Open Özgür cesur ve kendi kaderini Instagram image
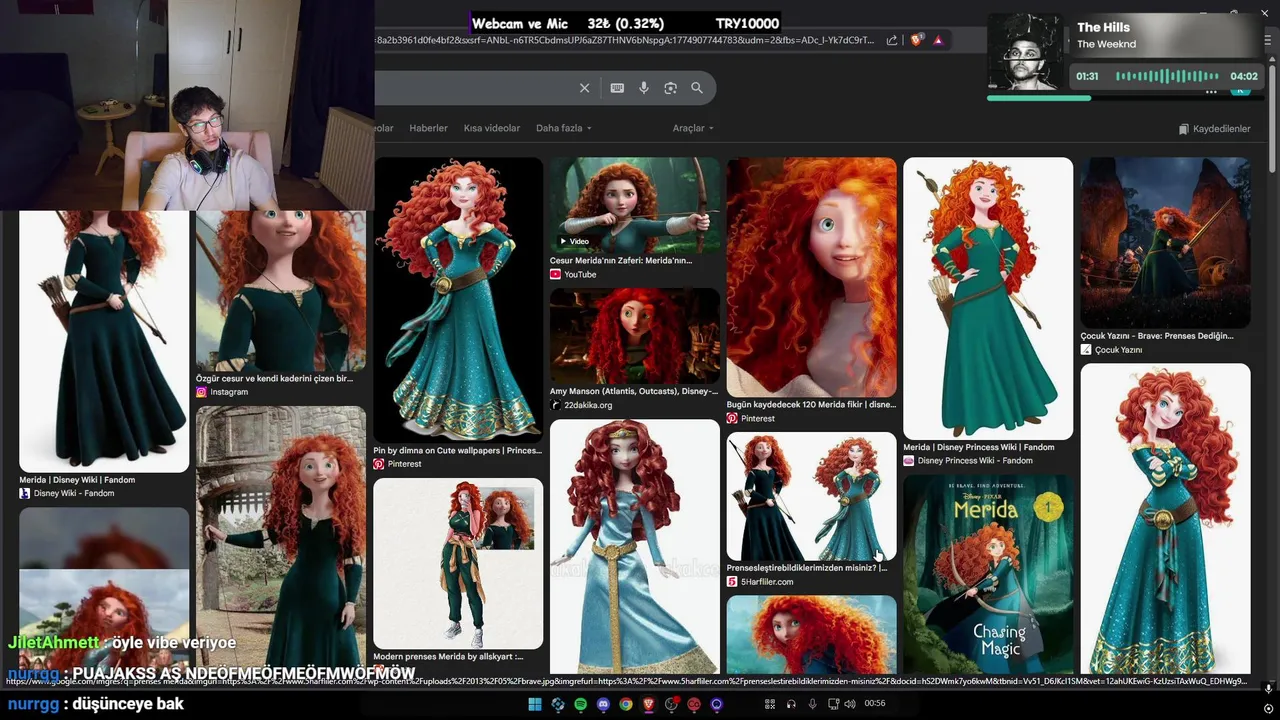 point(281,291)
